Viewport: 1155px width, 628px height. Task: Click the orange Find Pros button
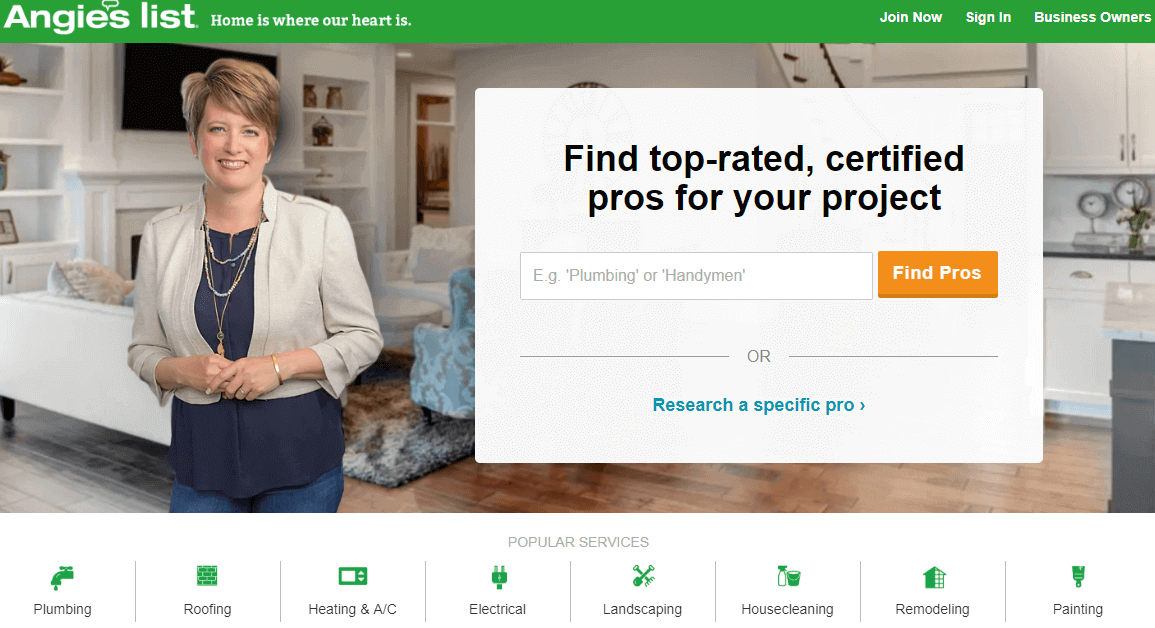click(938, 274)
